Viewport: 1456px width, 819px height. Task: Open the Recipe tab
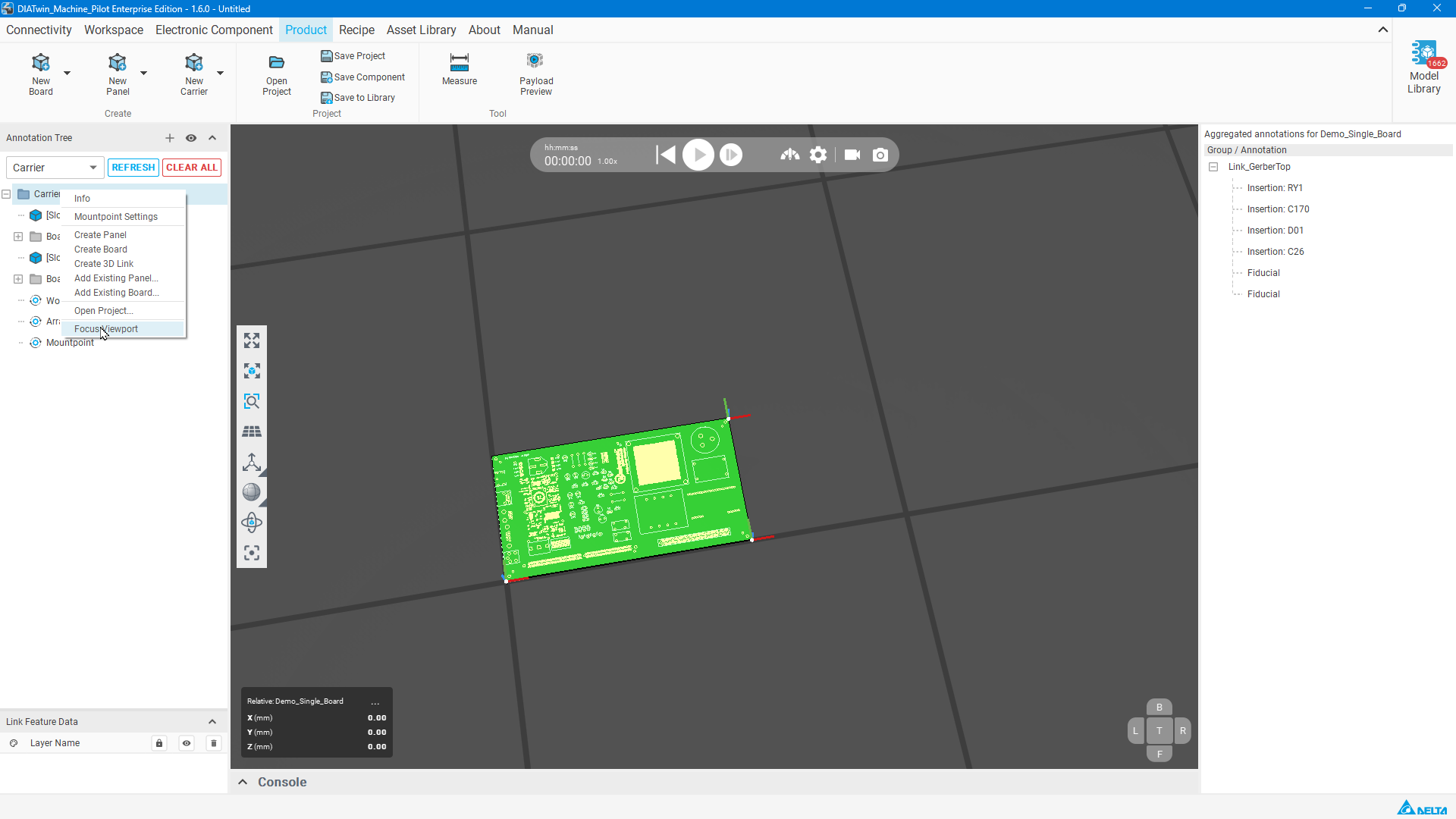[x=356, y=30]
